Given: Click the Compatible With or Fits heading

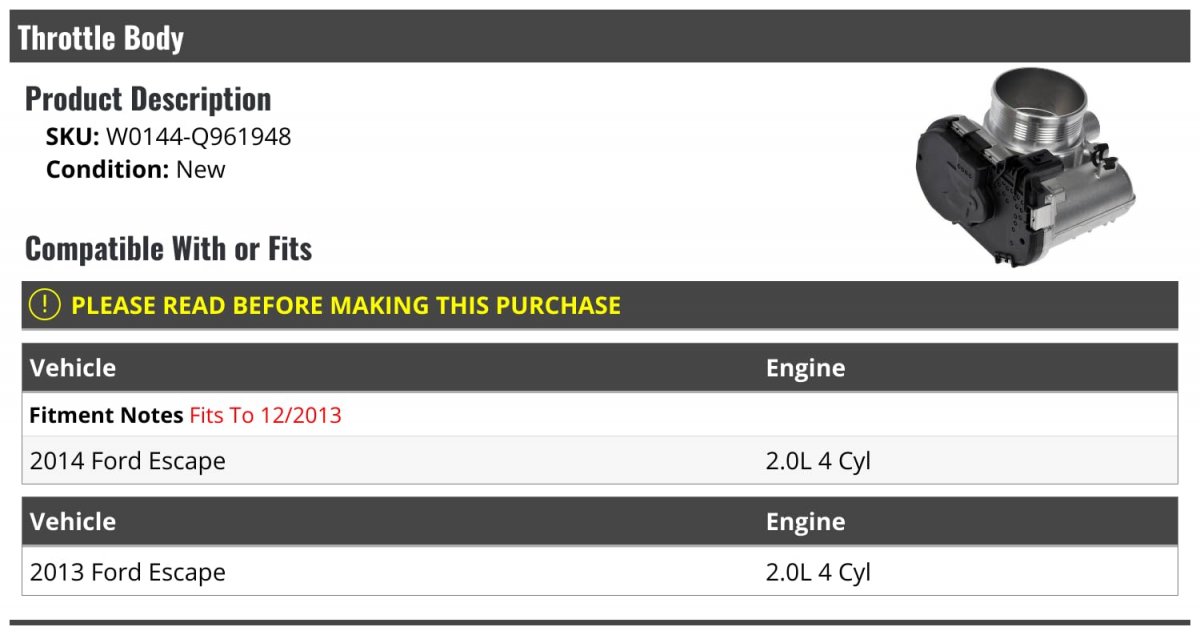Looking at the screenshot, I should (169, 248).
